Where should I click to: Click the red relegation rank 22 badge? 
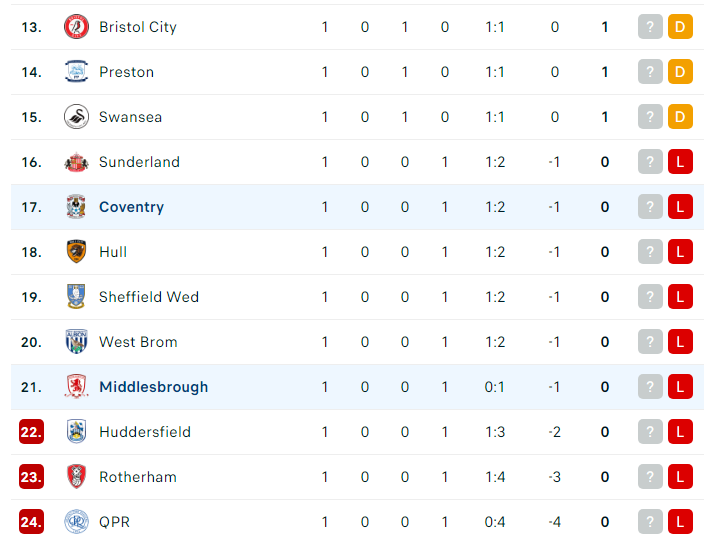tap(31, 432)
